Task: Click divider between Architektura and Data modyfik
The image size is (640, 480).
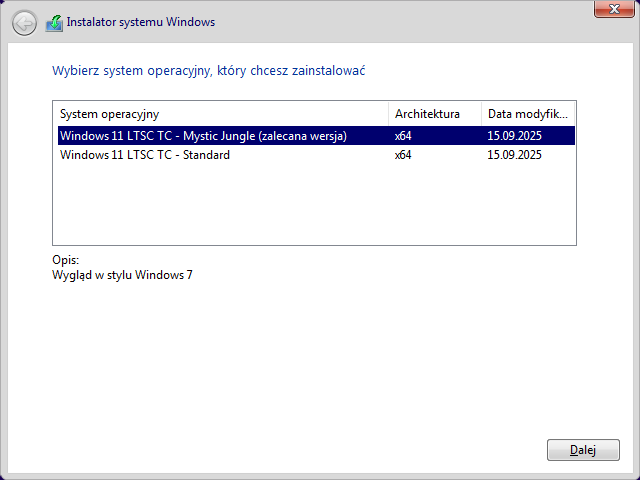Action: (481, 113)
